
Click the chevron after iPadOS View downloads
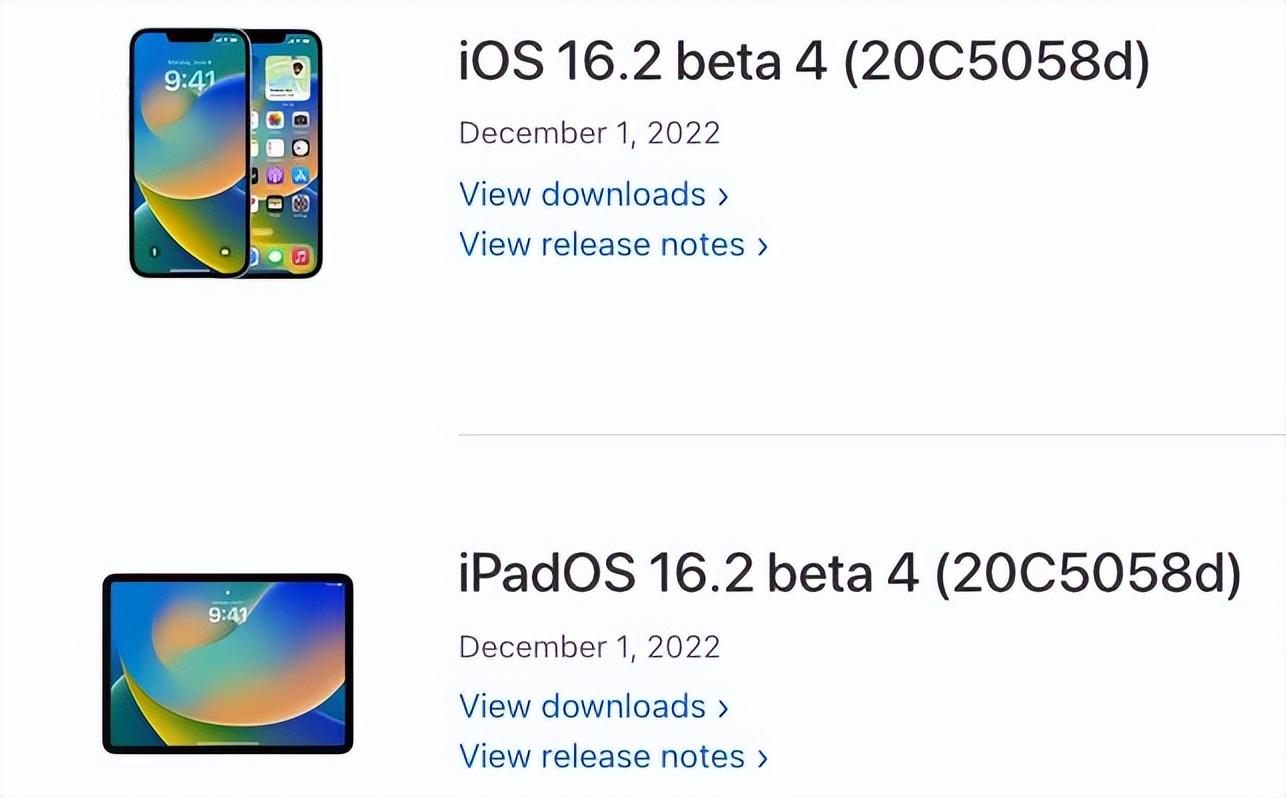tap(724, 707)
